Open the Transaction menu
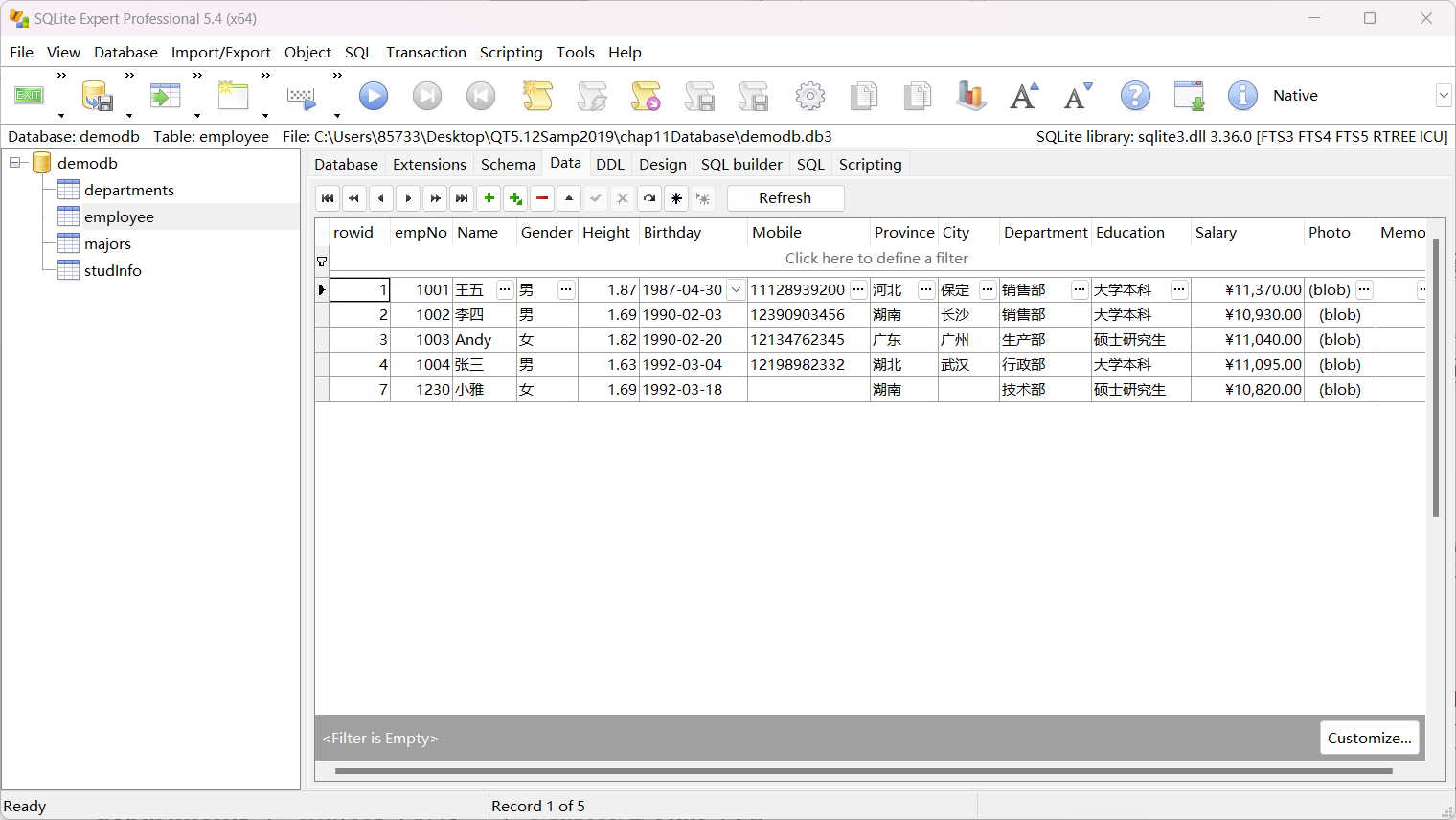 pos(426,52)
